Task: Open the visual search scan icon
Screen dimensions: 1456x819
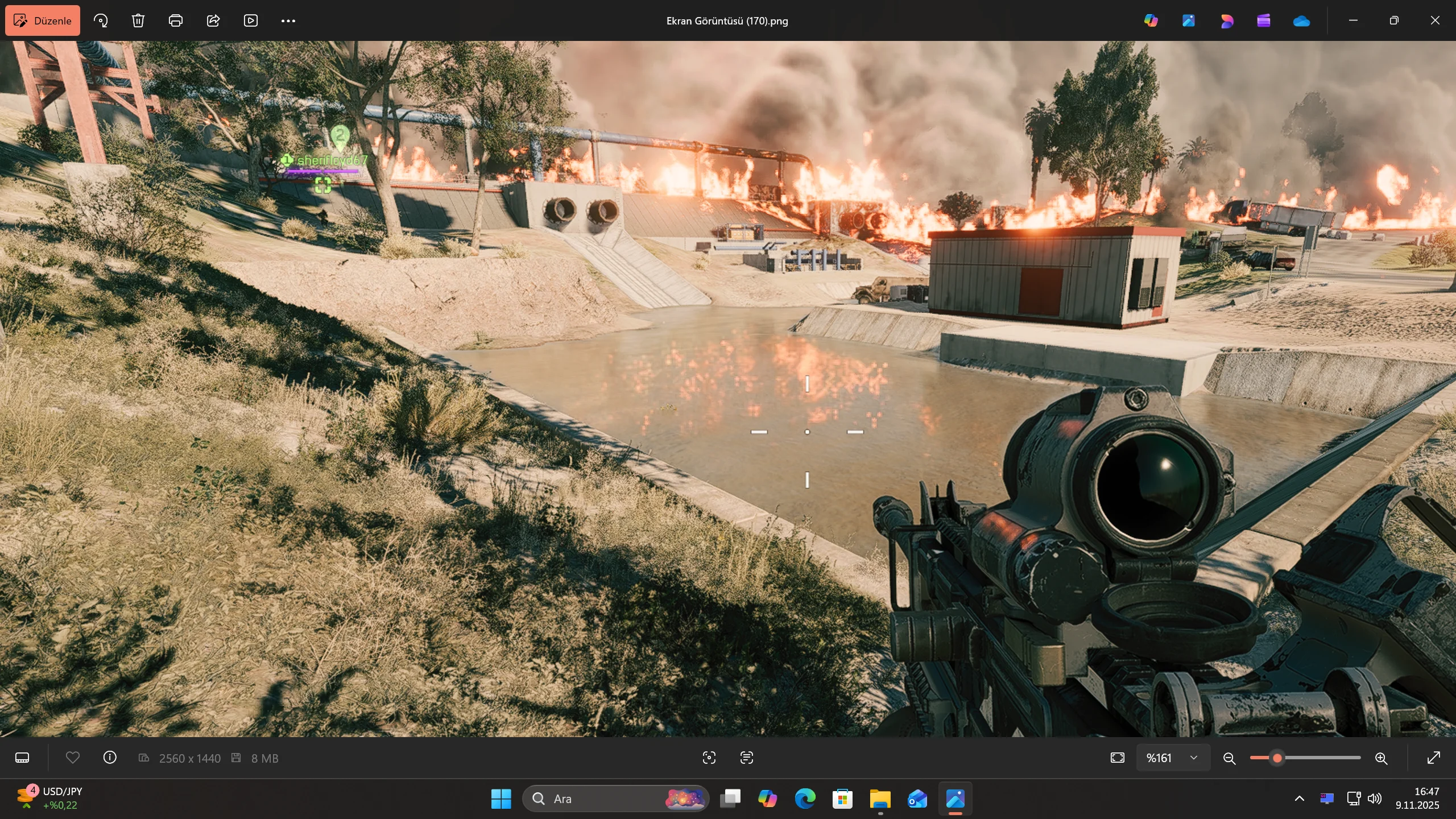Action: (709, 758)
